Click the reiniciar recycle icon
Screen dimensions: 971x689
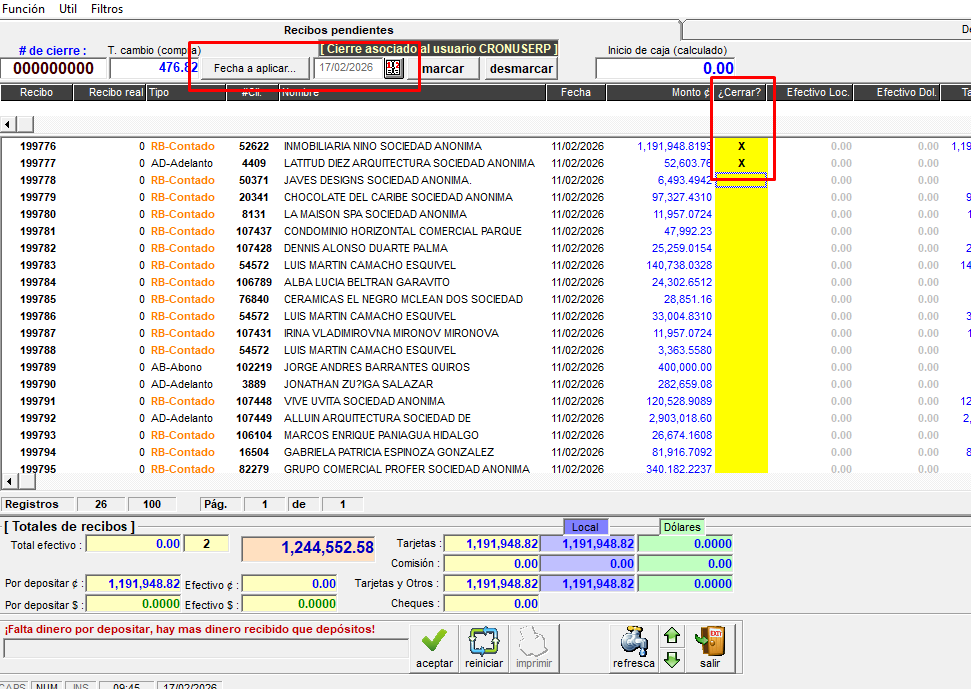[x=483, y=640]
